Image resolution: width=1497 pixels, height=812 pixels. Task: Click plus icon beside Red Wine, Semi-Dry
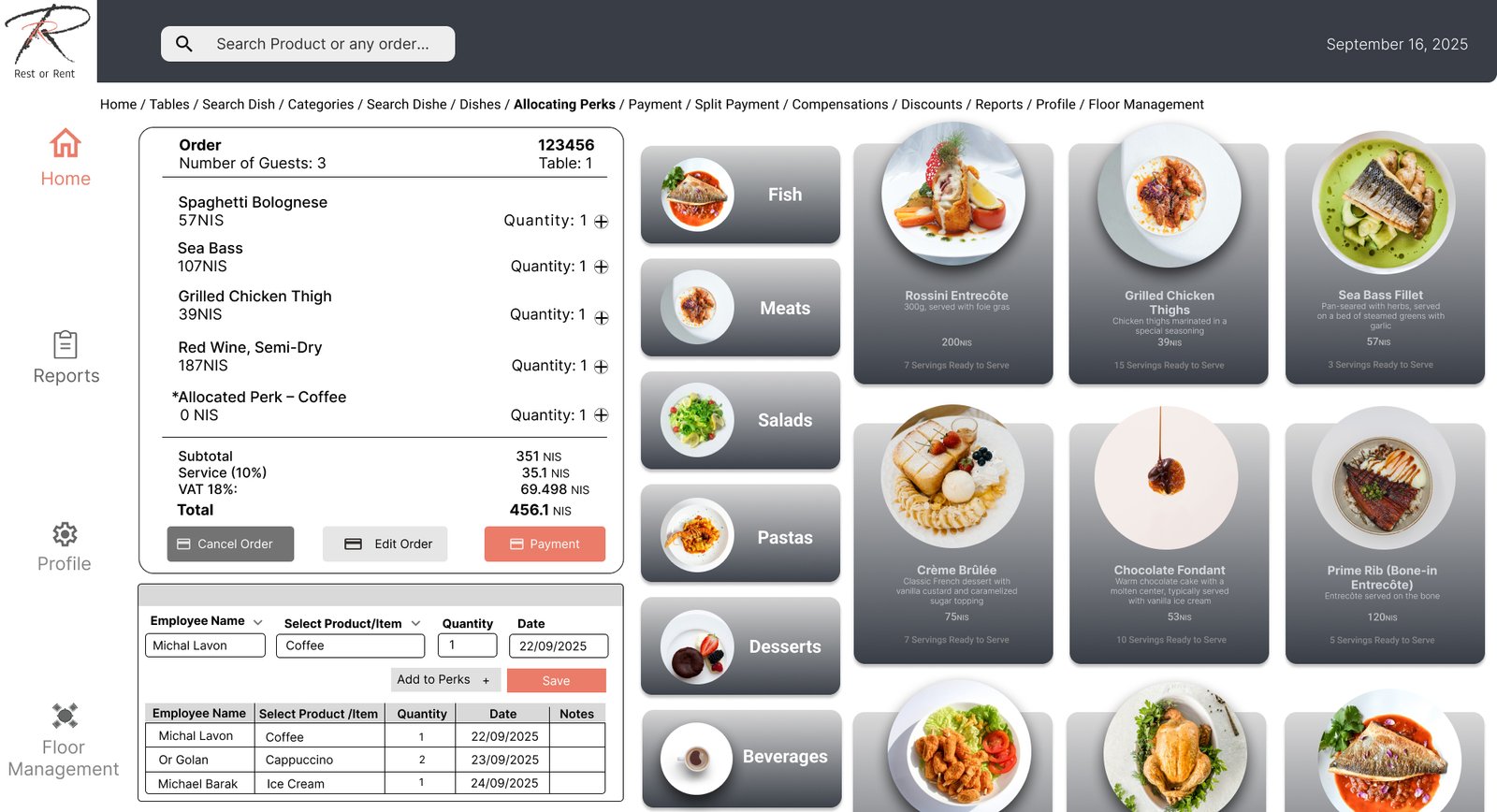click(x=602, y=367)
